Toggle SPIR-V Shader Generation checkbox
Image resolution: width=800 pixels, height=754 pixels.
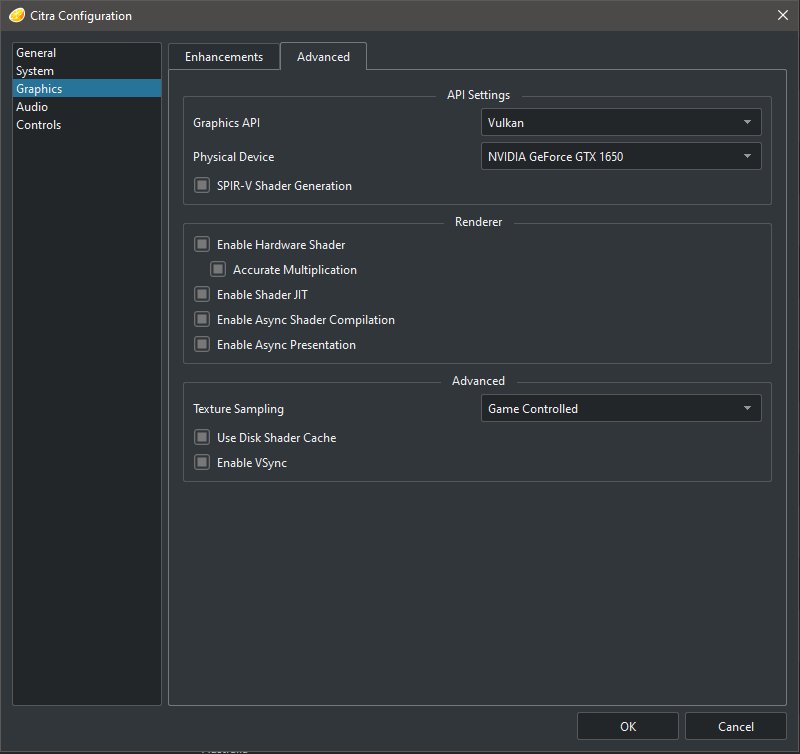(202, 185)
